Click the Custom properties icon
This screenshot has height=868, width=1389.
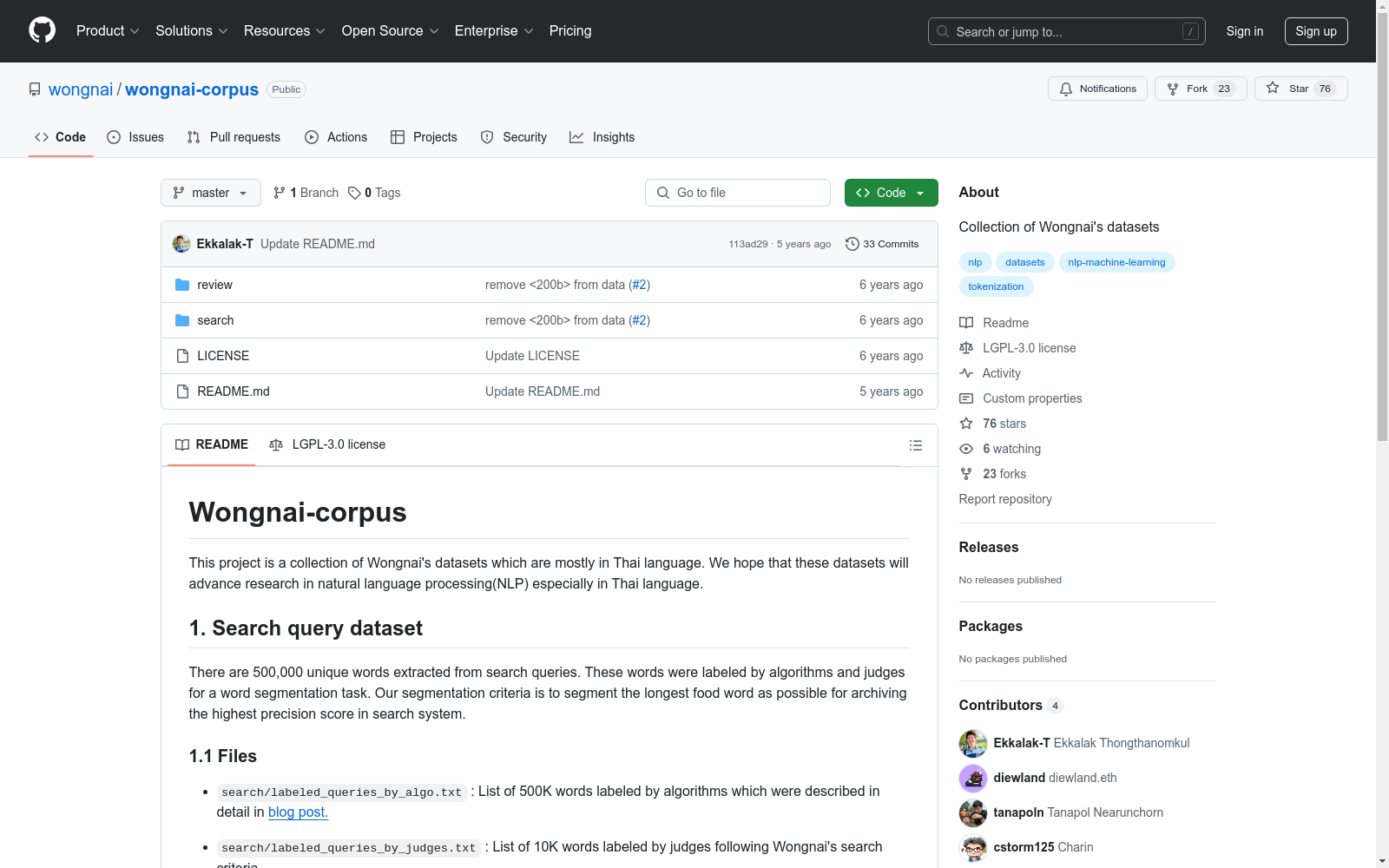pyautogui.click(x=966, y=398)
